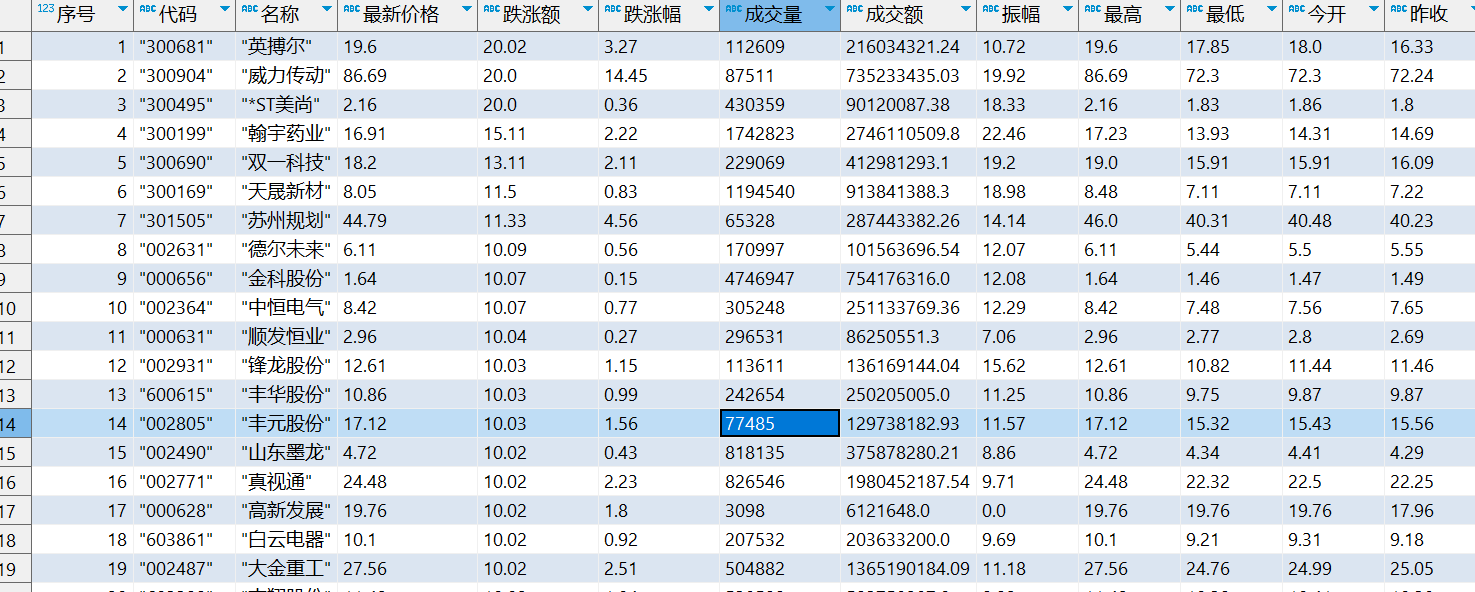Click the turnover cell 6121648.0
Image resolution: width=1475 pixels, height=592 pixels.
pyautogui.click(x=908, y=511)
